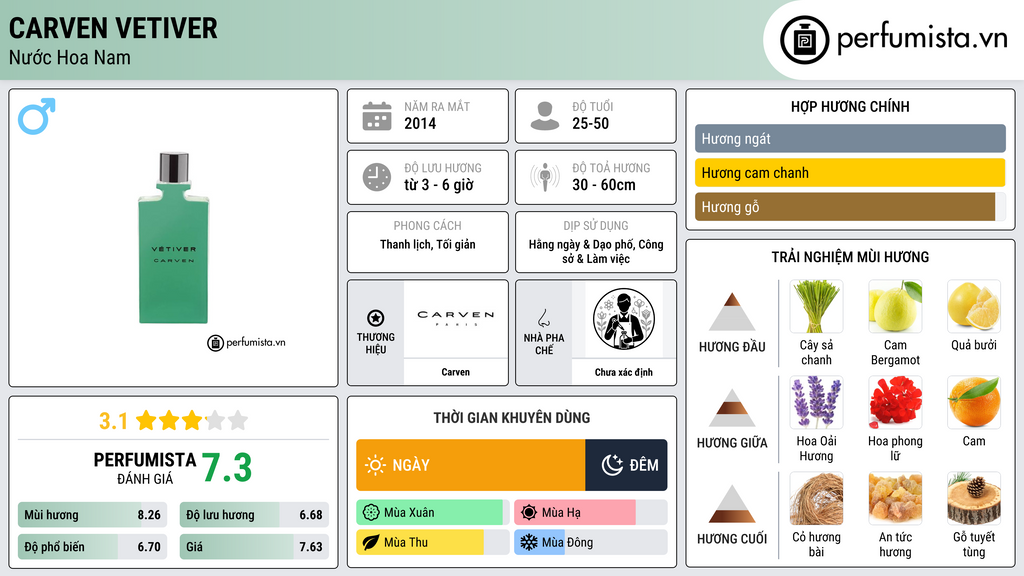Click the dark Đêm nighttime segment

coord(626,465)
